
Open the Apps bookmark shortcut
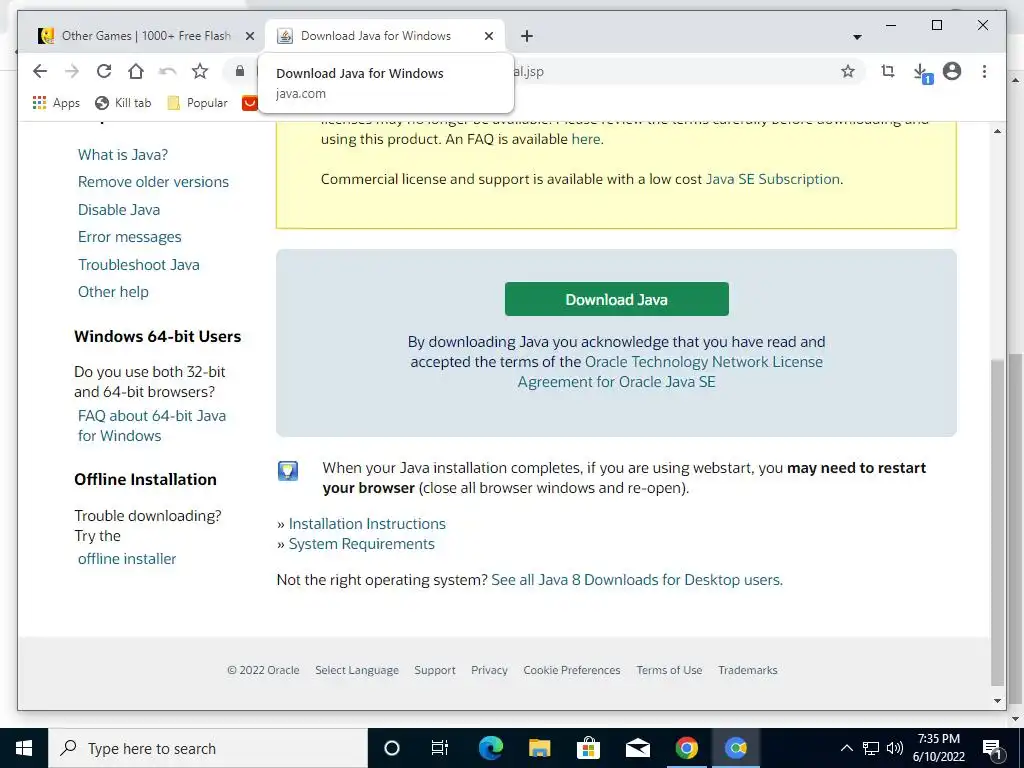click(56, 103)
